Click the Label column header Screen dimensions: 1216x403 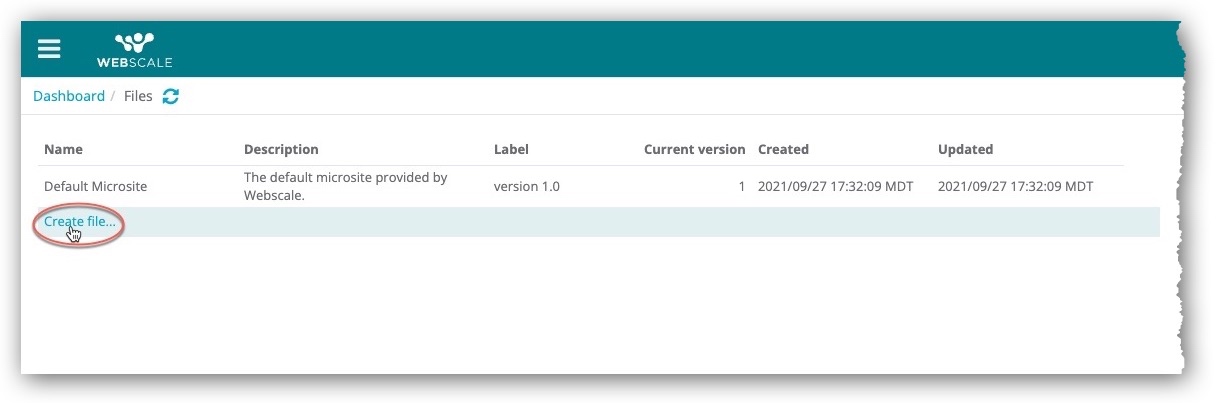511,149
